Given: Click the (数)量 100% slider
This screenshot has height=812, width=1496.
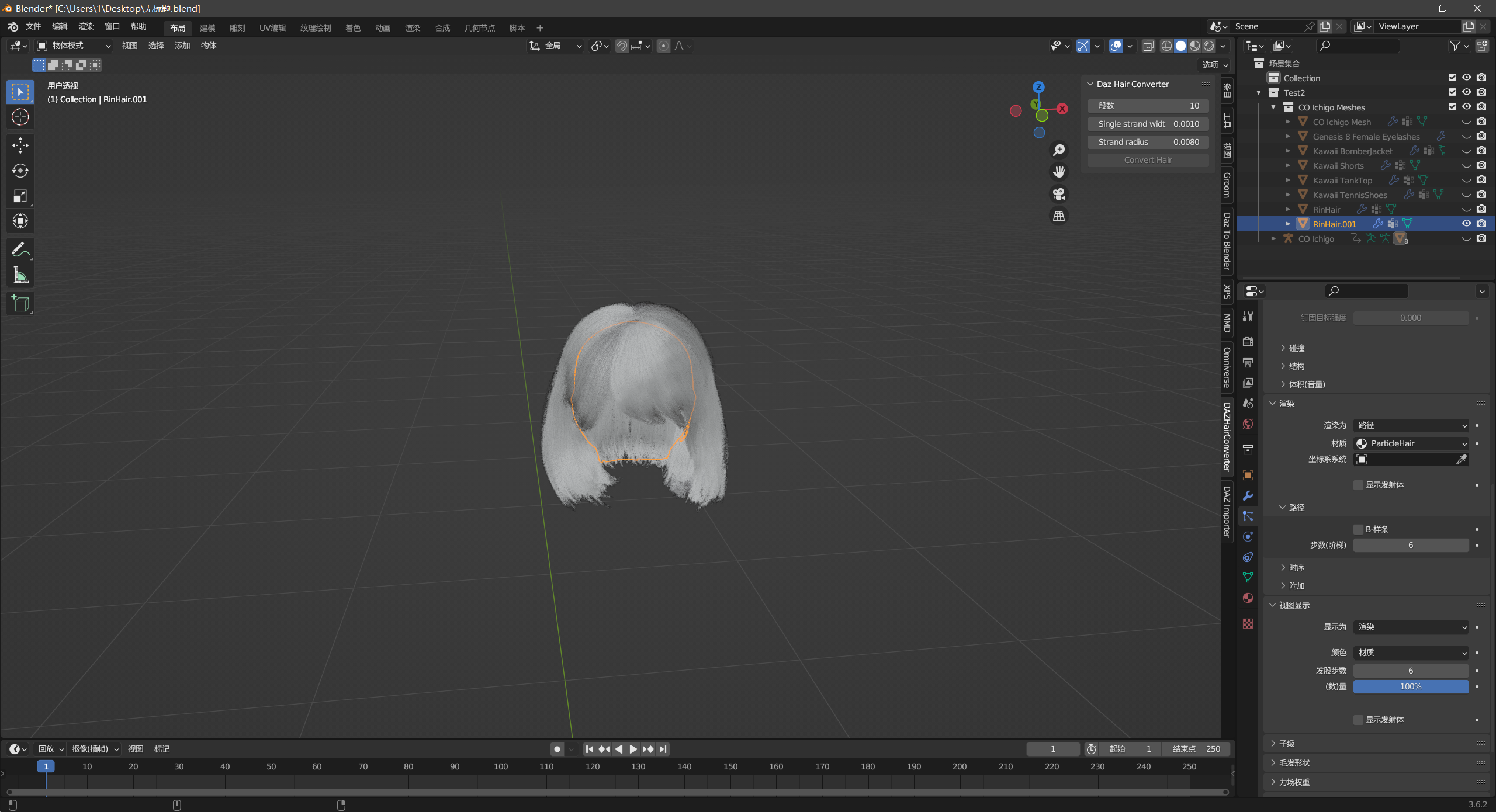Looking at the screenshot, I should point(1410,686).
